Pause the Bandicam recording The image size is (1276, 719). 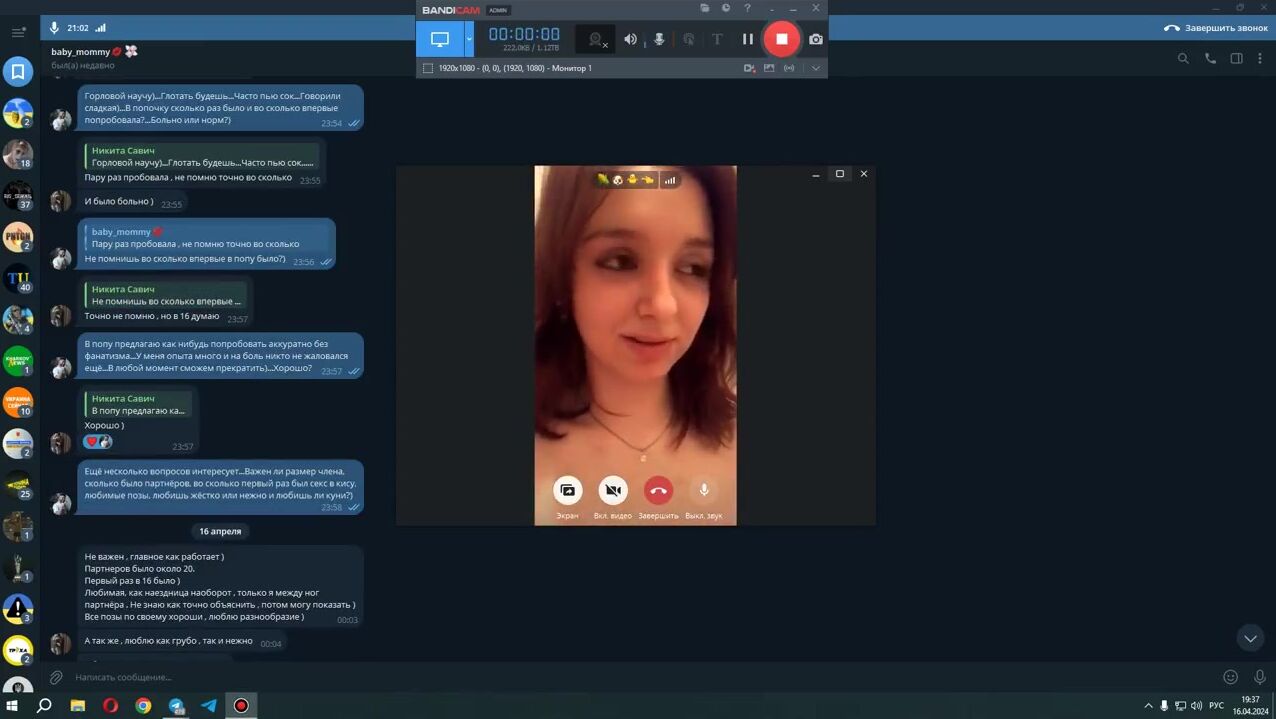coord(747,39)
